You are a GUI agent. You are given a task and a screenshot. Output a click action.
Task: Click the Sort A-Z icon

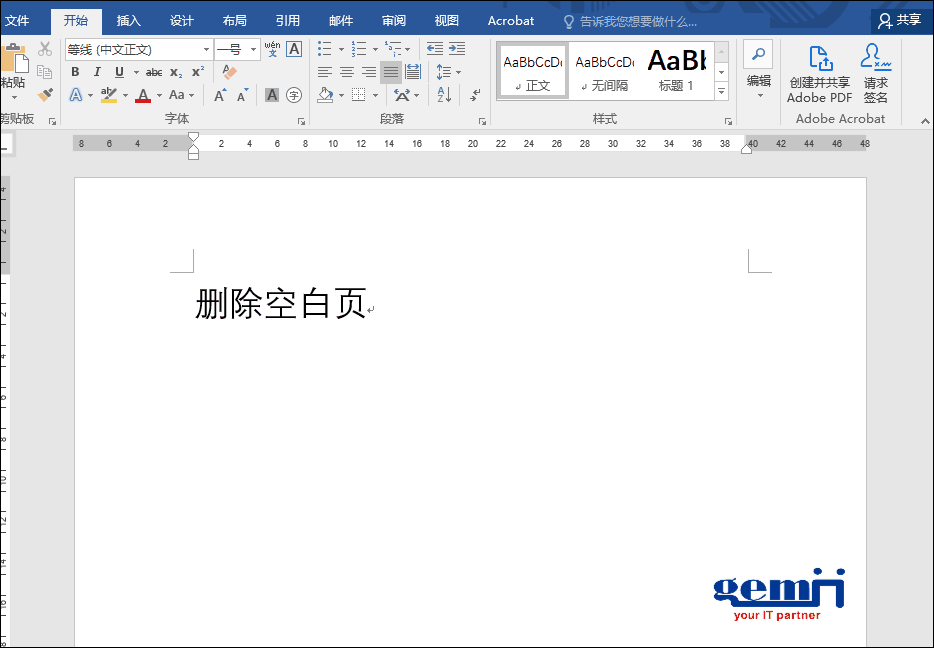tap(445, 95)
